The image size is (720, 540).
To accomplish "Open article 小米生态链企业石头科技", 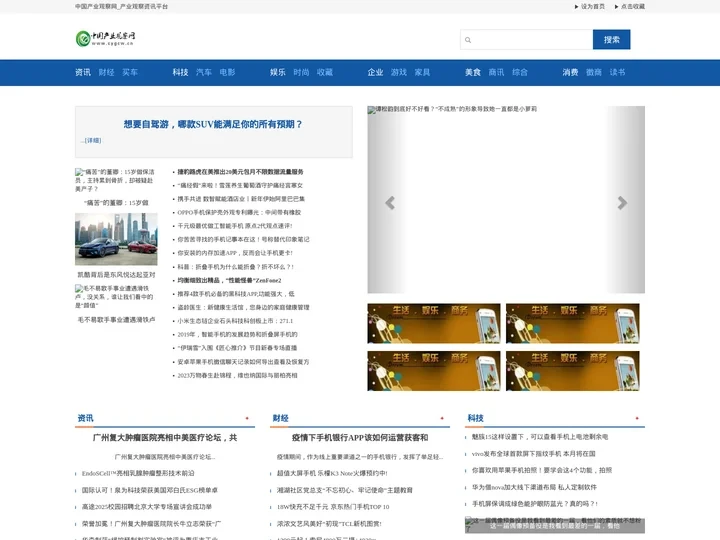I will (x=235, y=321).
